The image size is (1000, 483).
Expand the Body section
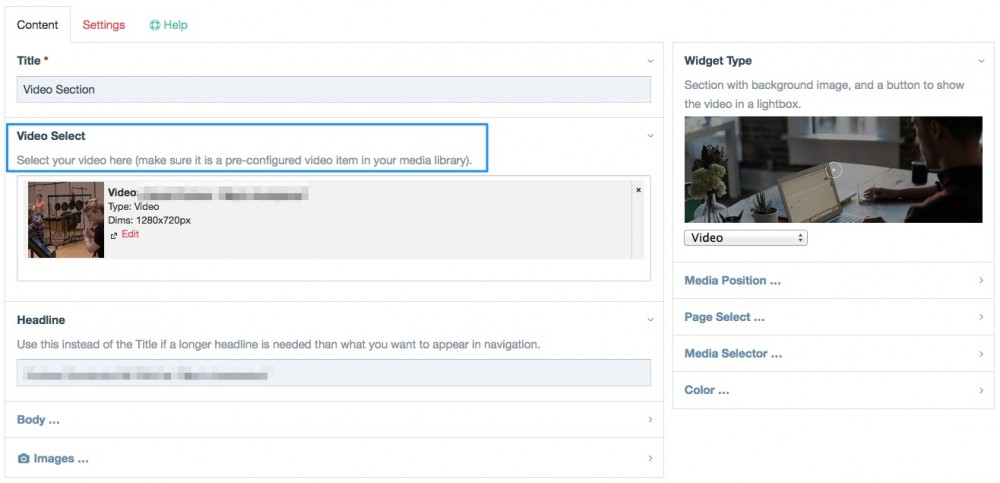(650, 420)
